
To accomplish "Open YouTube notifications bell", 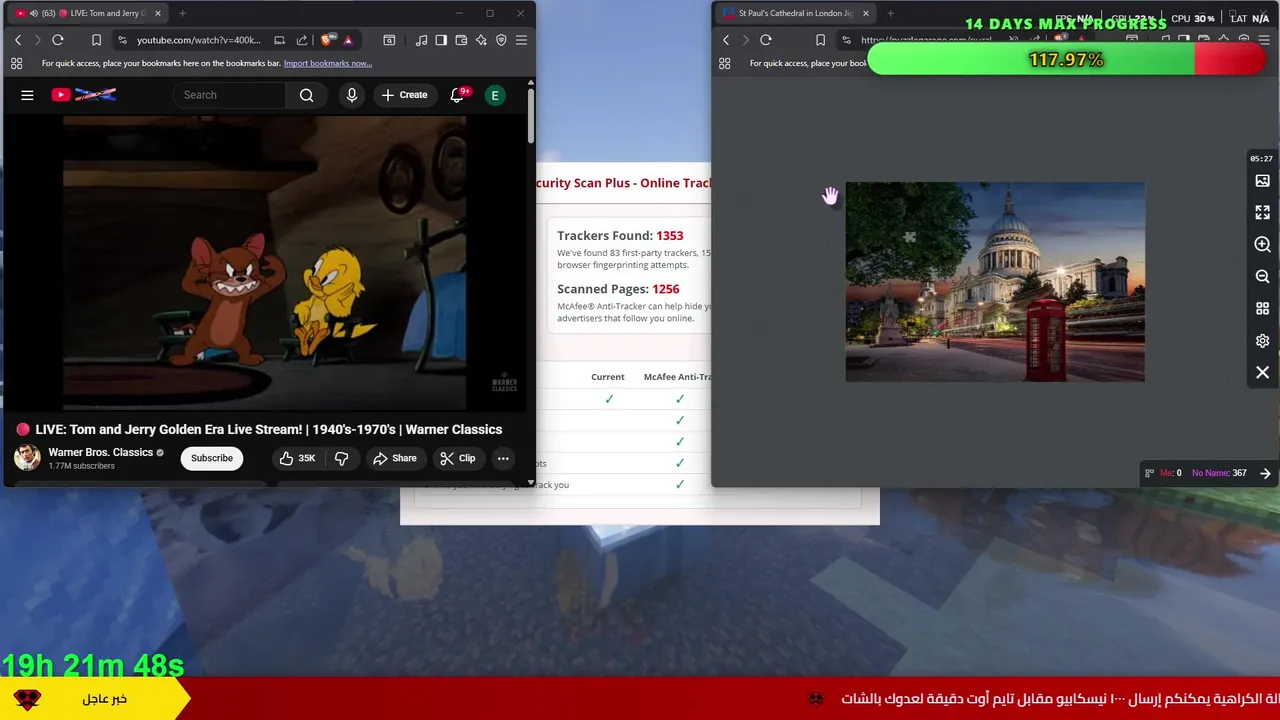I will [x=458, y=95].
